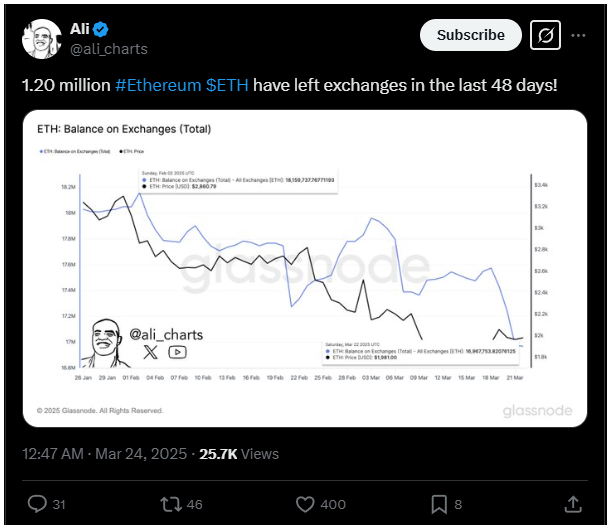
Task: Click the YouTube play icon in chart
Action: click(177, 353)
